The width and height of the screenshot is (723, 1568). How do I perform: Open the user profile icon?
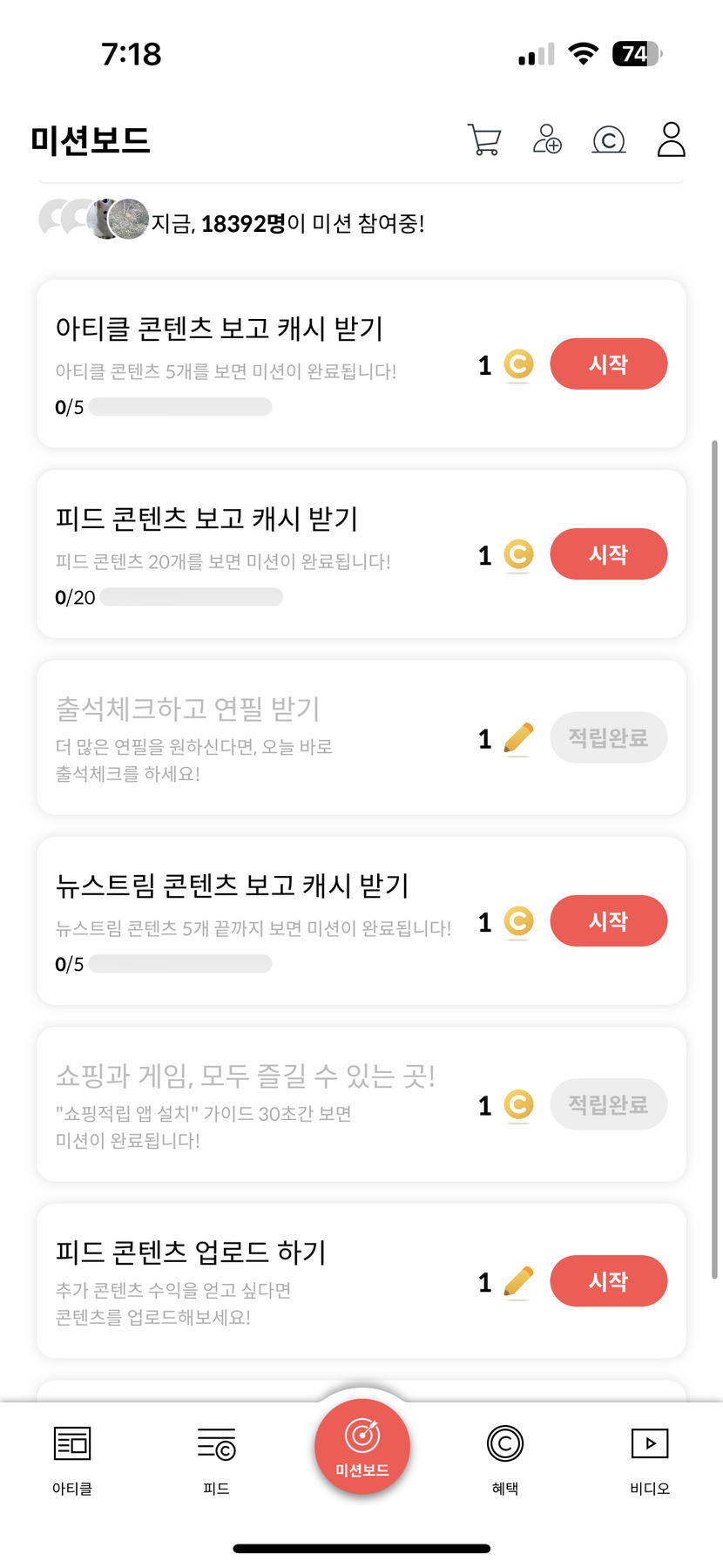click(x=671, y=139)
